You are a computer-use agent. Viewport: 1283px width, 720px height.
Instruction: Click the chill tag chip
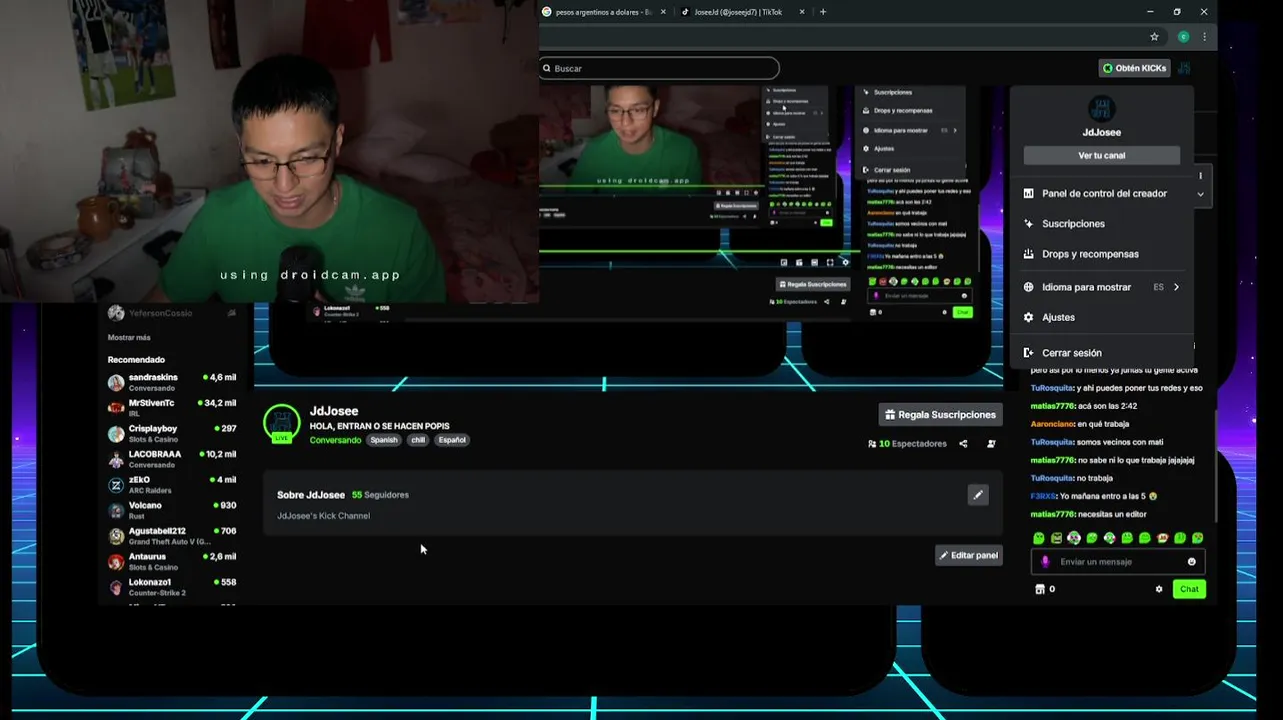coord(418,440)
